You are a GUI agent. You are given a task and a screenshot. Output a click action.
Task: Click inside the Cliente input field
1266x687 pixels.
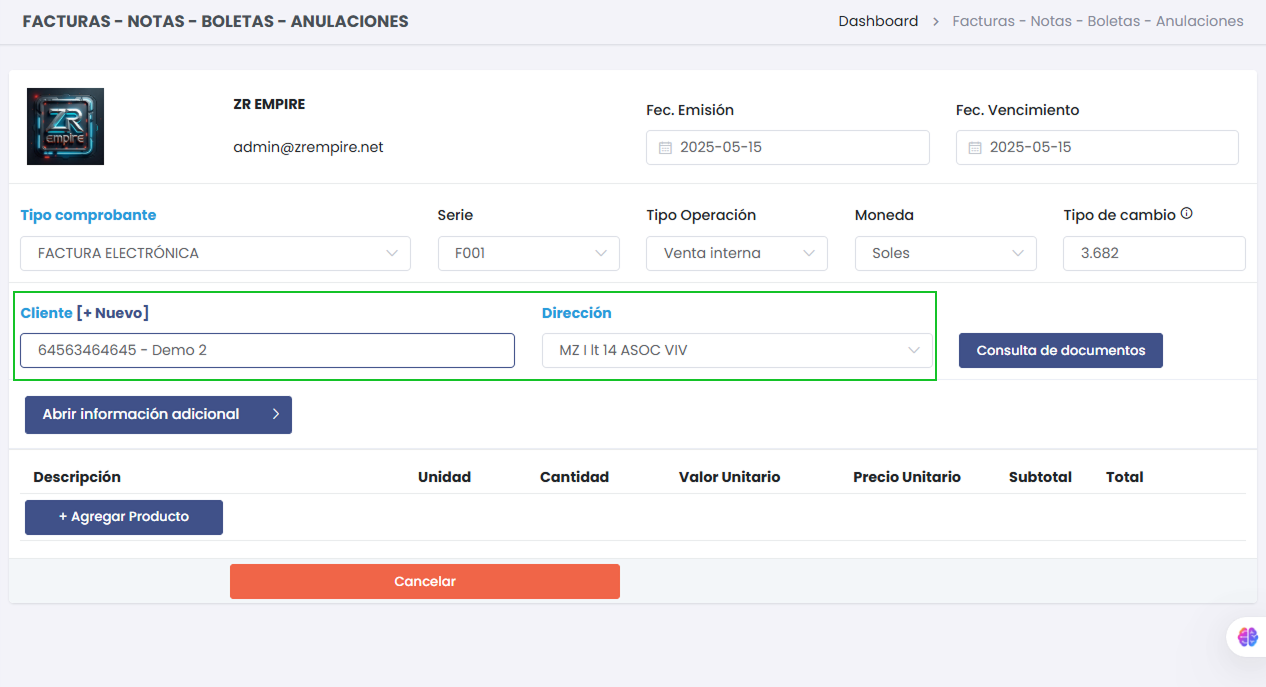click(x=267, y=350)
